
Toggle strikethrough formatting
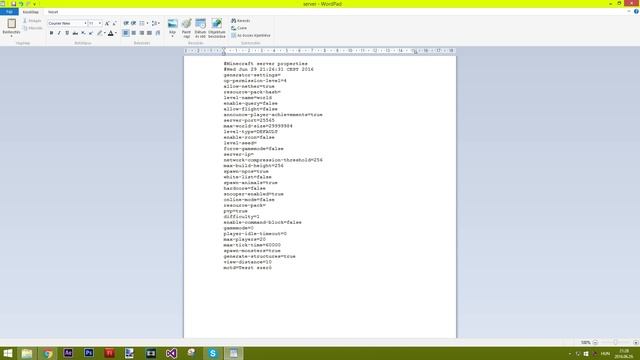pos(75,33)
